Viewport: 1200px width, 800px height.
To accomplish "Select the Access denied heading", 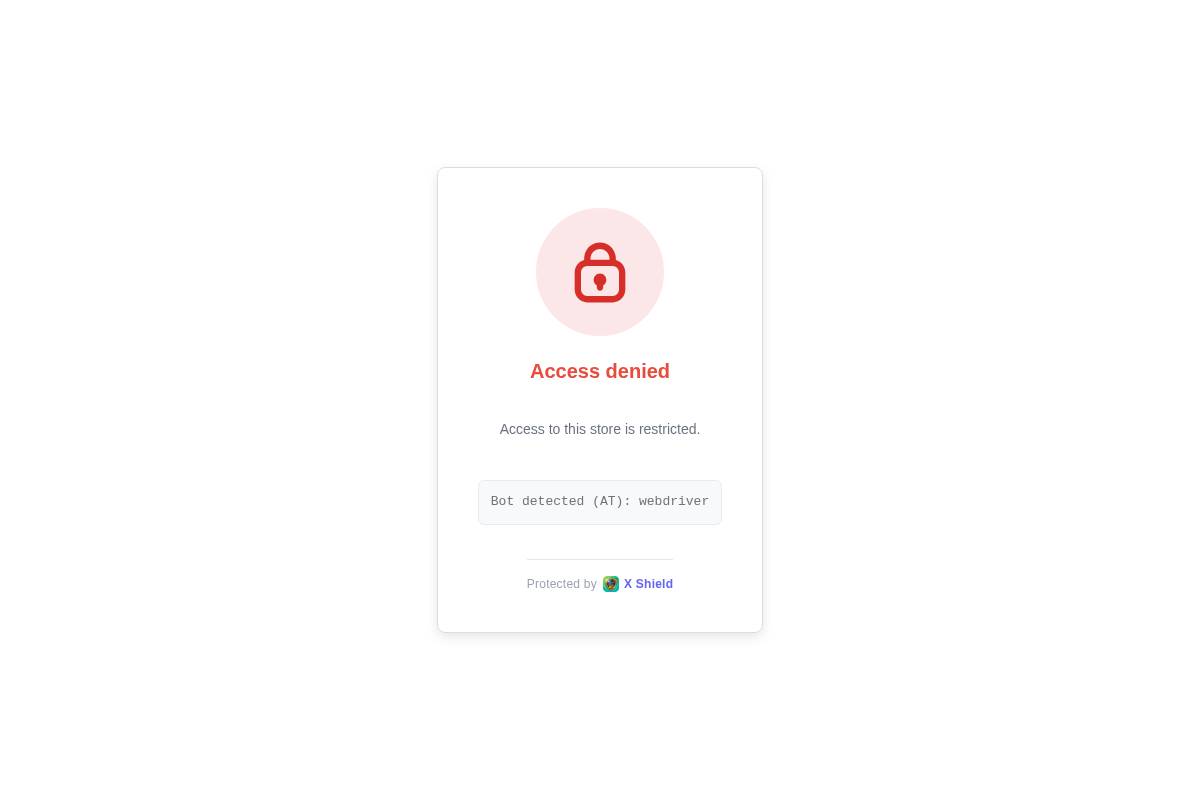I will coord(600,371).
